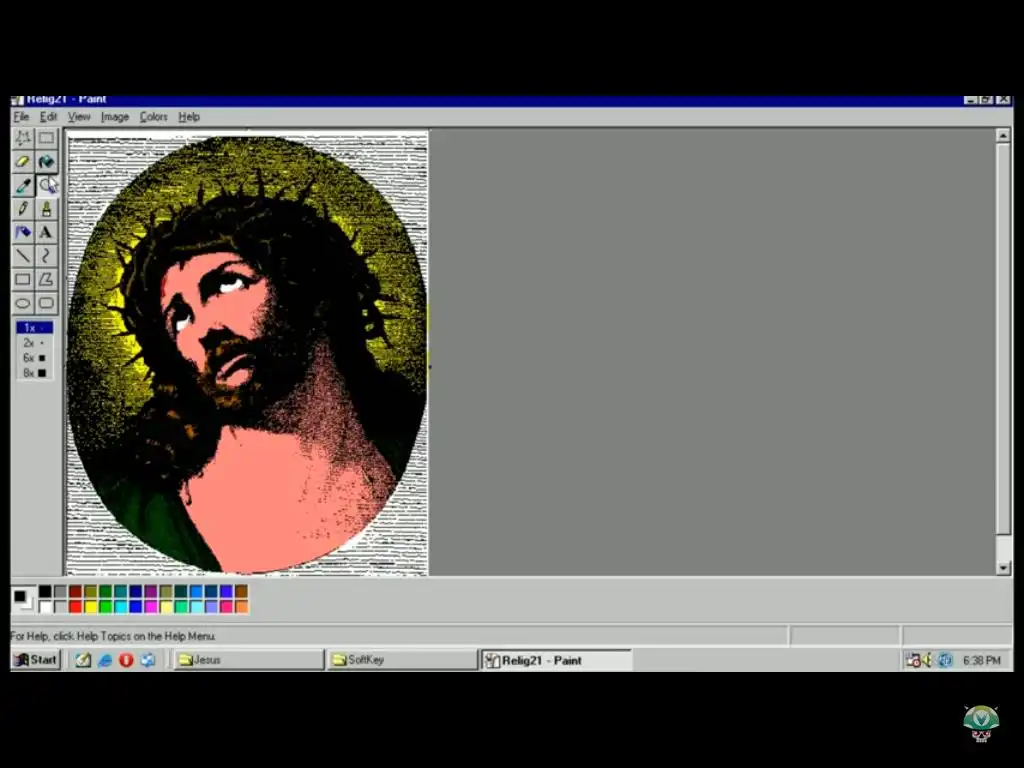Open the View menu
Screen dimensions: 1024x768
tap(79, 117)
